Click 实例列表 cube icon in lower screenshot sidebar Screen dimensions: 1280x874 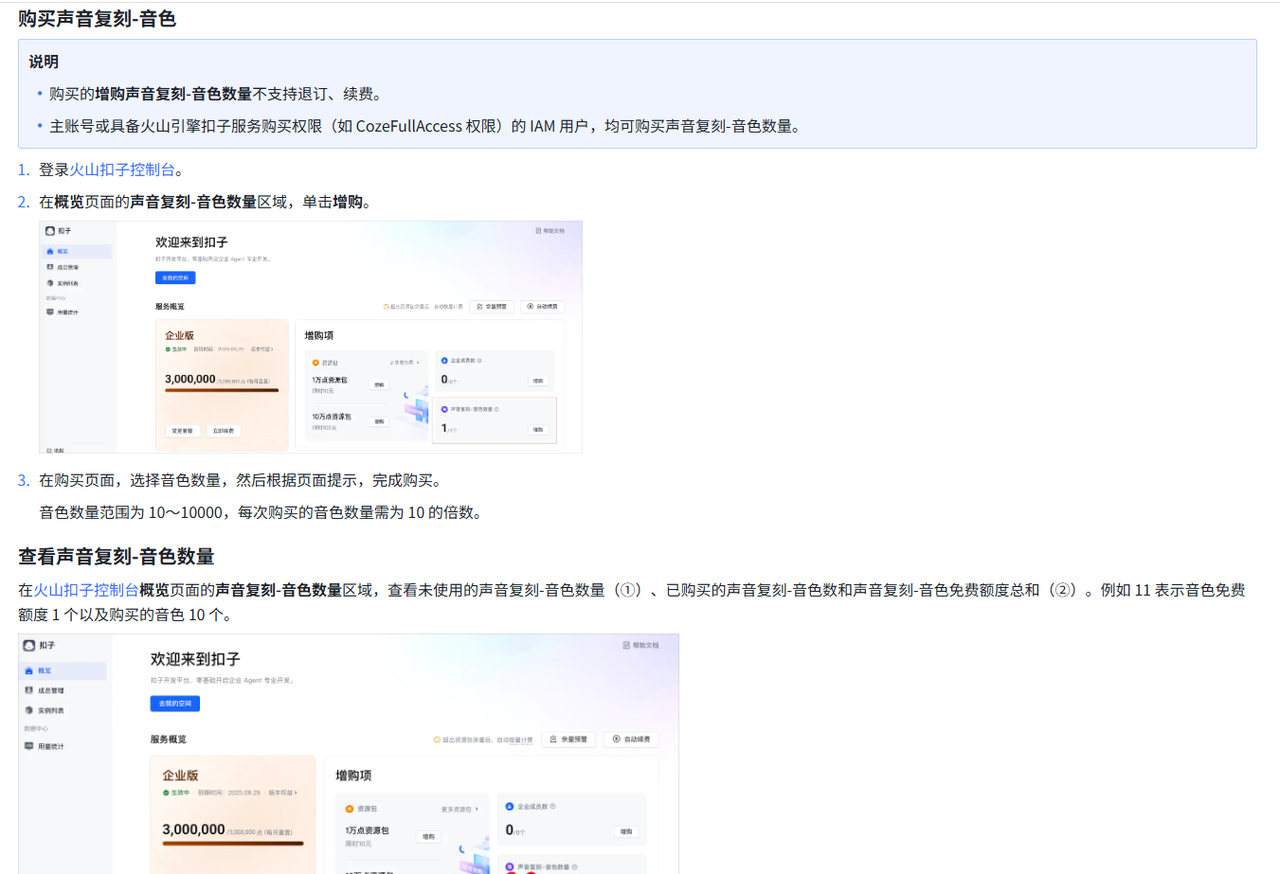click(29, 710)
